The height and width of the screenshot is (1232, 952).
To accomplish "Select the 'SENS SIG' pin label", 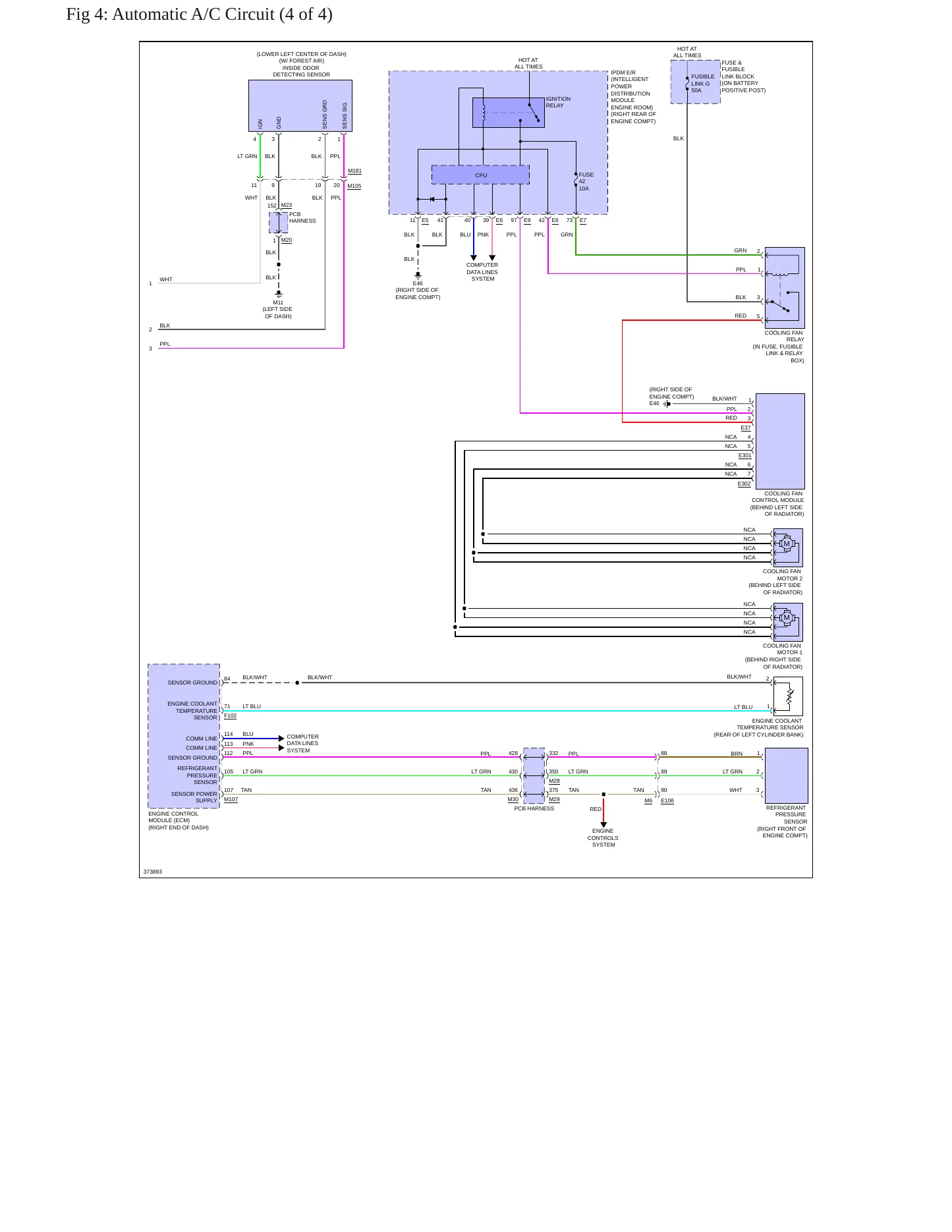I will (345, 116).
